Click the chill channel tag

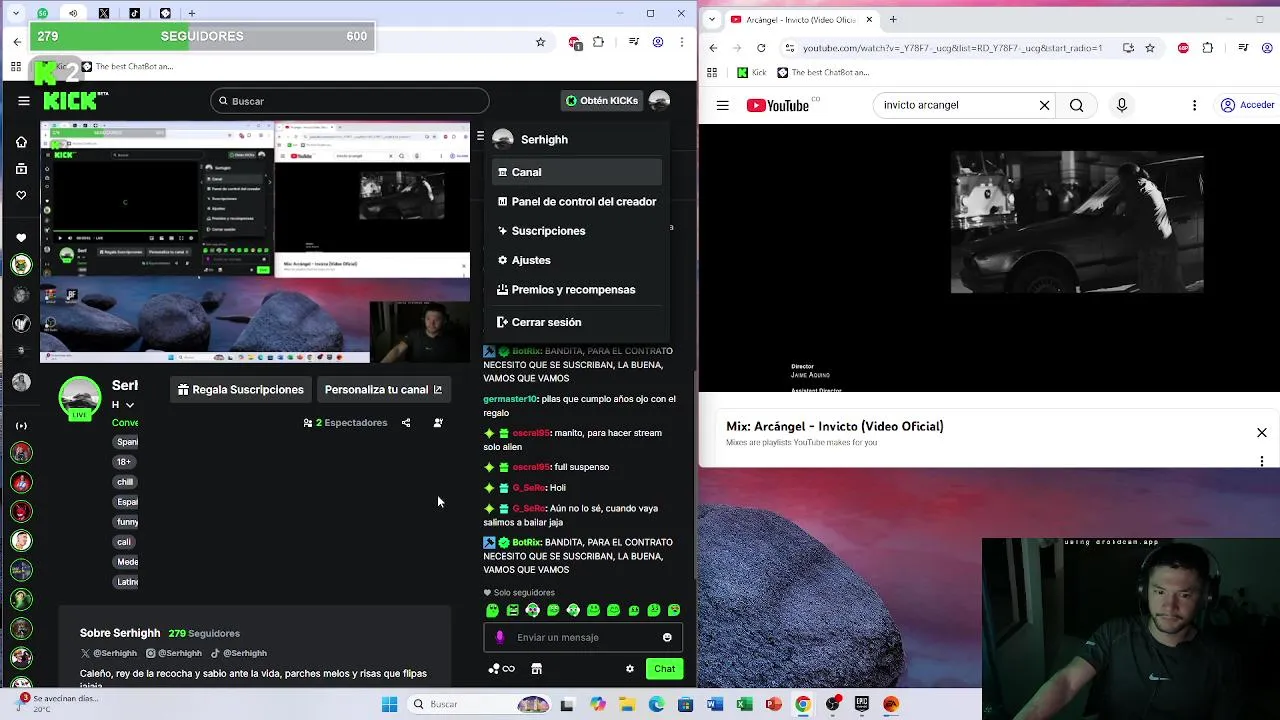tap(125, 482)
